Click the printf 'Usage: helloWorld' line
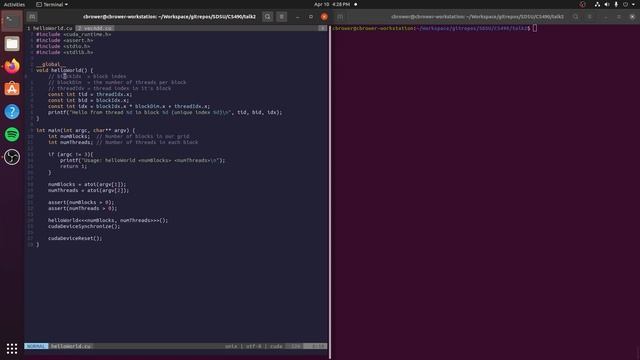 142,160
